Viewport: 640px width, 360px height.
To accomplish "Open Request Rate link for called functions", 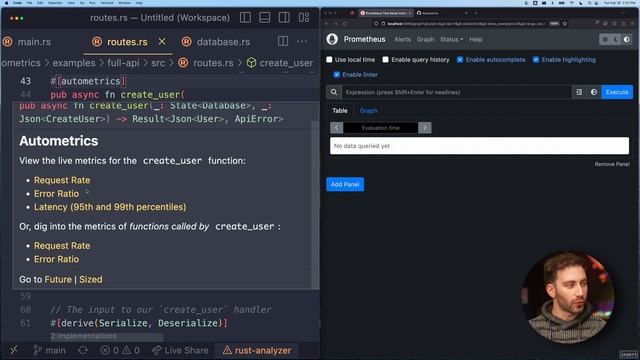I will click(x=62, y=246).
